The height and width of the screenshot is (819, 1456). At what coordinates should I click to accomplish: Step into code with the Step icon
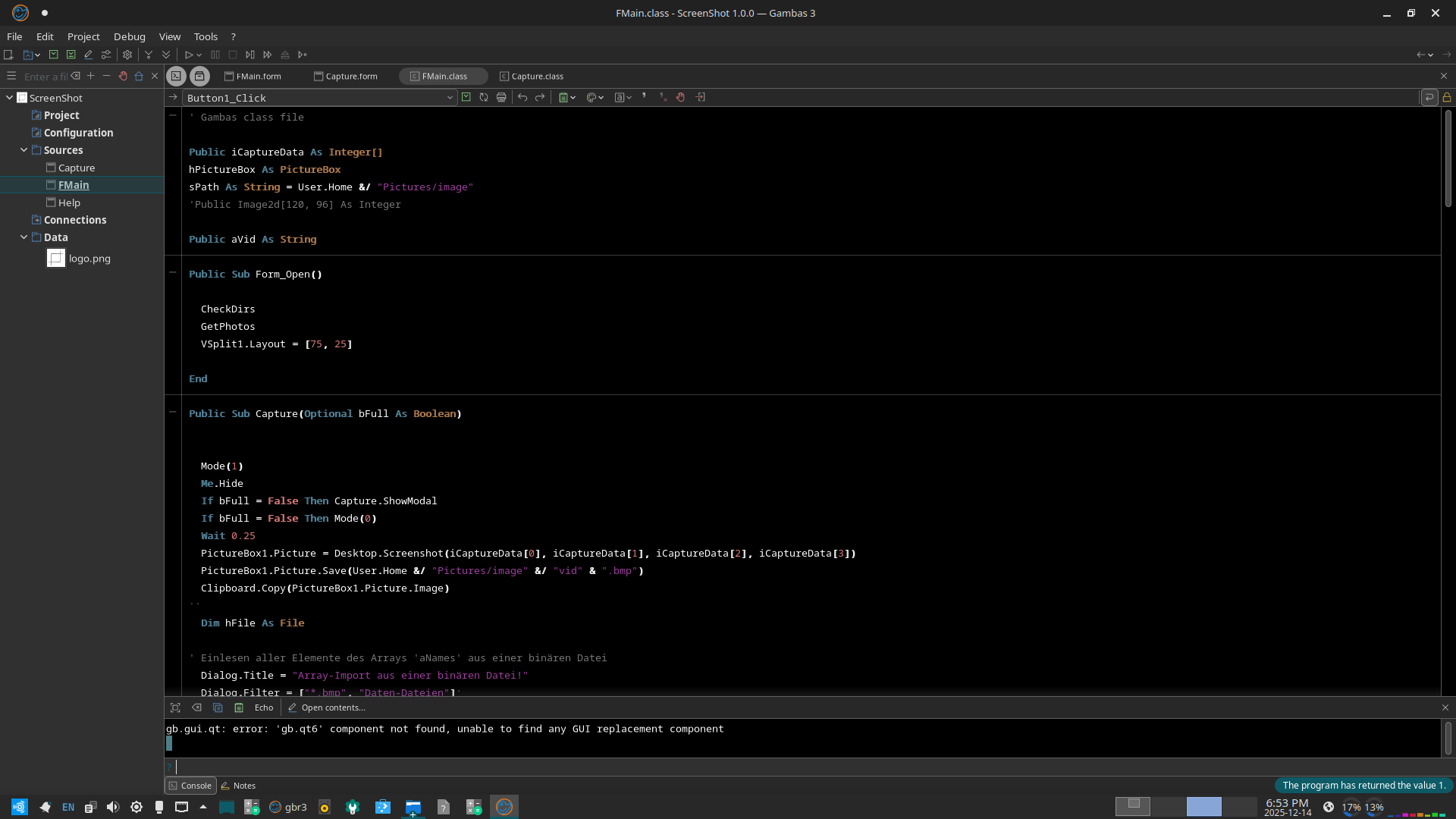pos(250,55)
